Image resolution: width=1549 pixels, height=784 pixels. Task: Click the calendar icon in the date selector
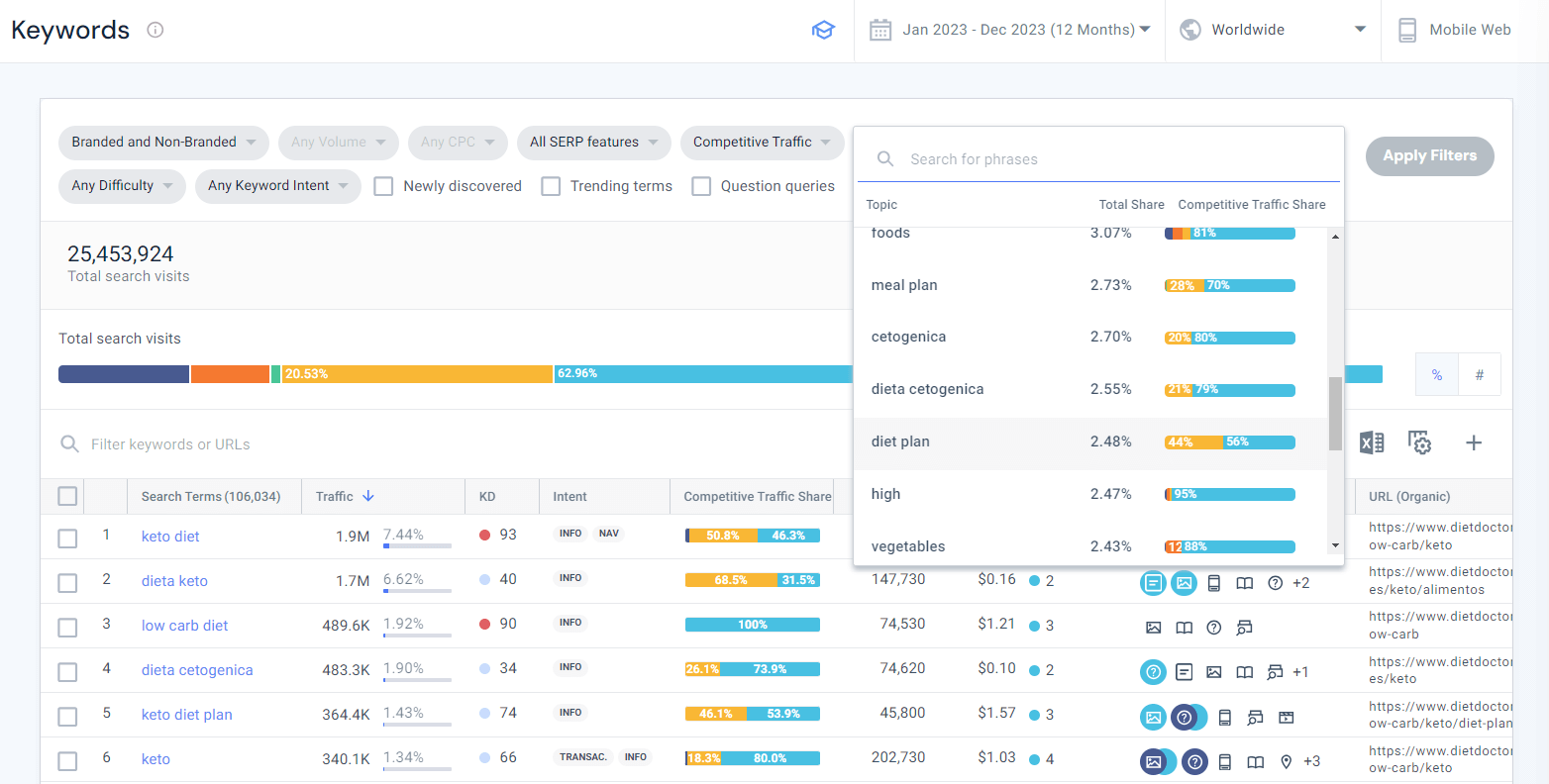click(880, 30)
